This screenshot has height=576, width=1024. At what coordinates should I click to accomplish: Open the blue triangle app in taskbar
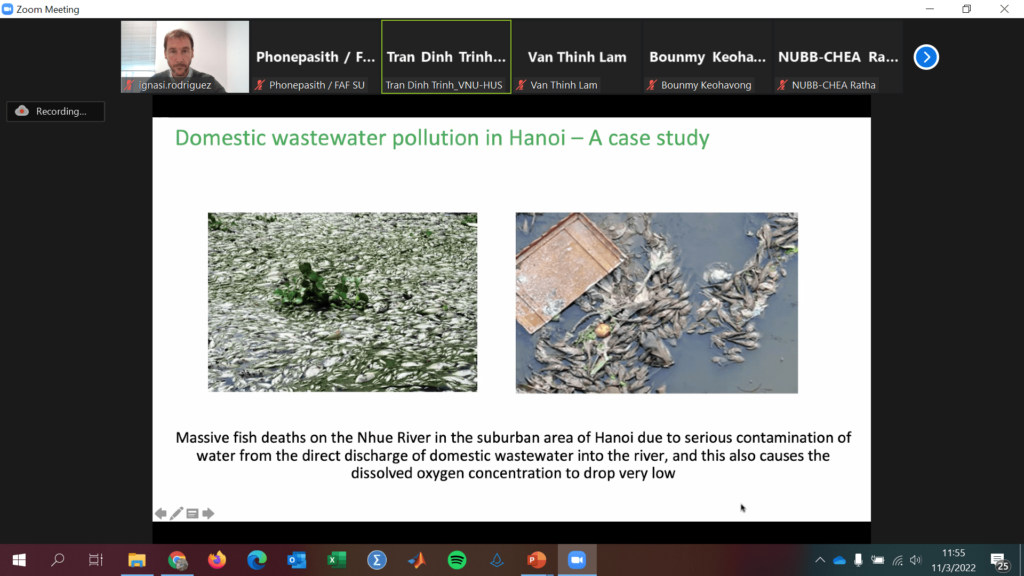[497, 560]
